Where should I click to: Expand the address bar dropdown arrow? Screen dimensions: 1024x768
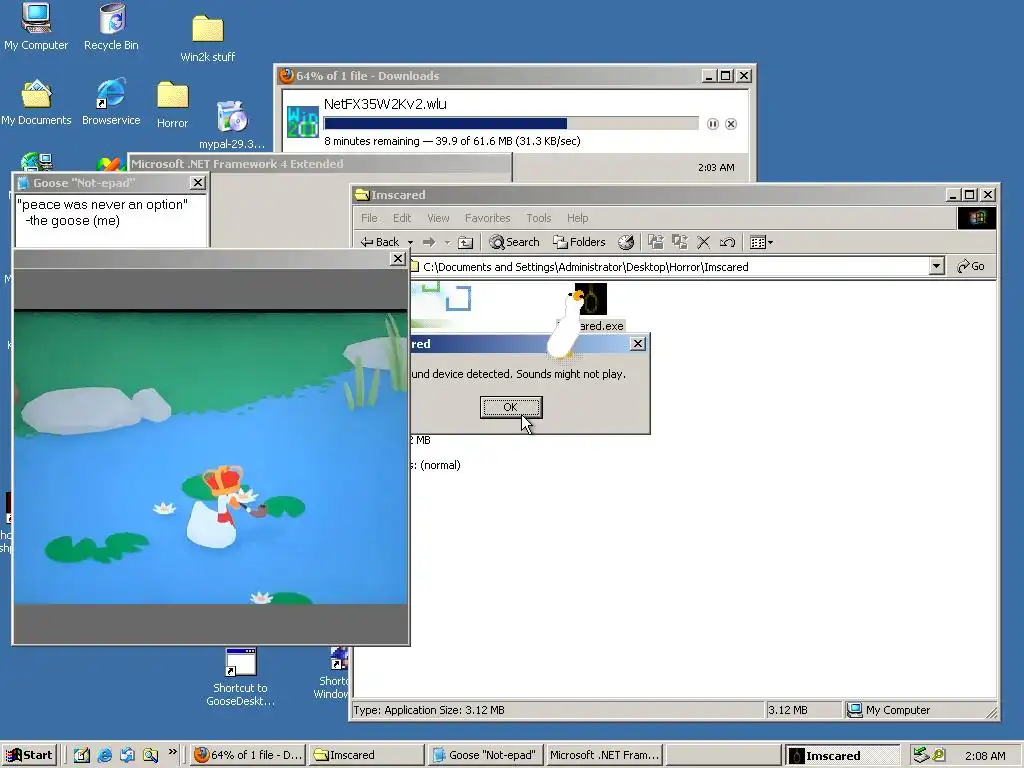(936, 266)
